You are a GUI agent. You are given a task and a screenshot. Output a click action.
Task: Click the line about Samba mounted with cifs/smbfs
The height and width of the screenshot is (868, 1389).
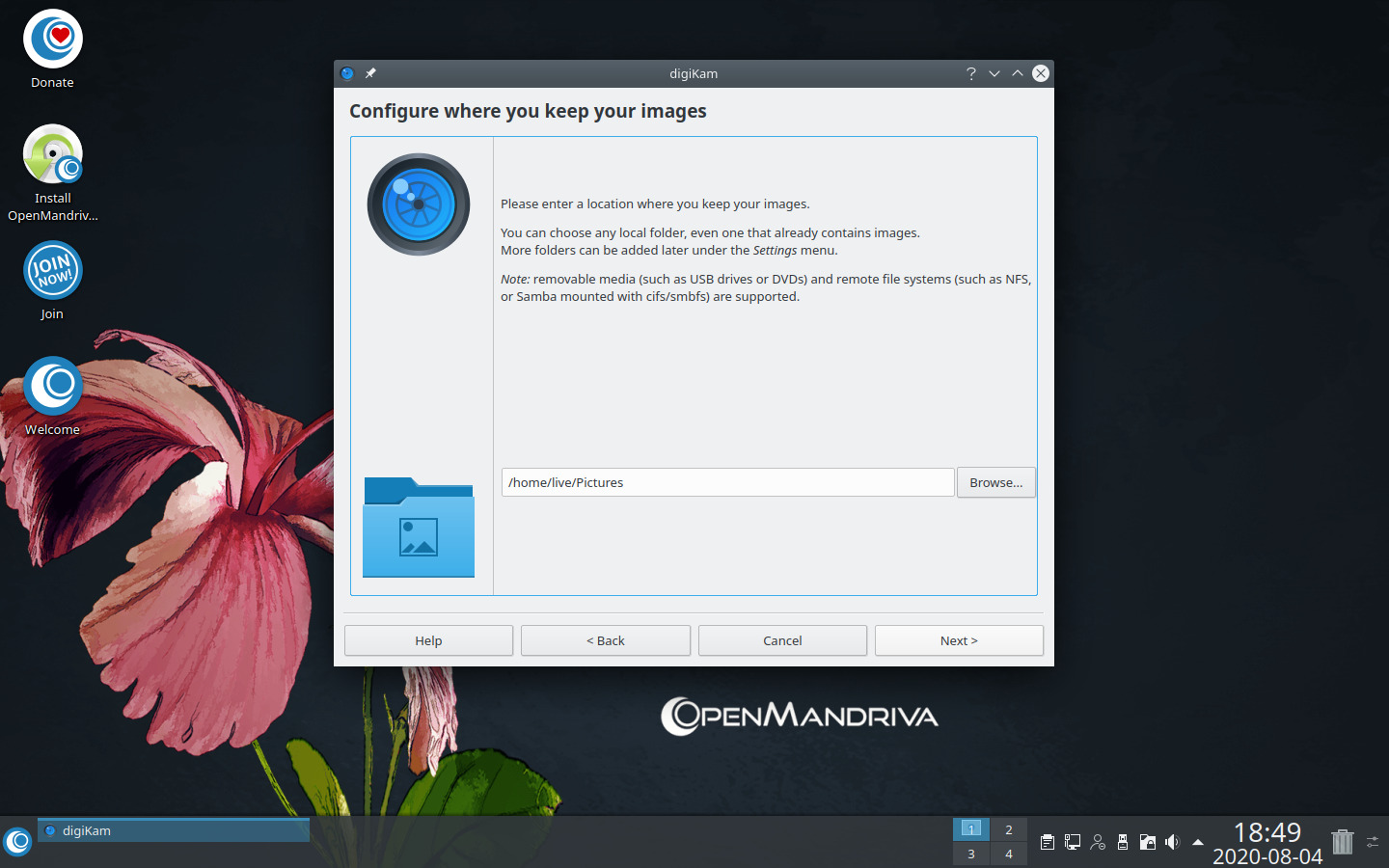pyautogui.click(x=650, y=296)
